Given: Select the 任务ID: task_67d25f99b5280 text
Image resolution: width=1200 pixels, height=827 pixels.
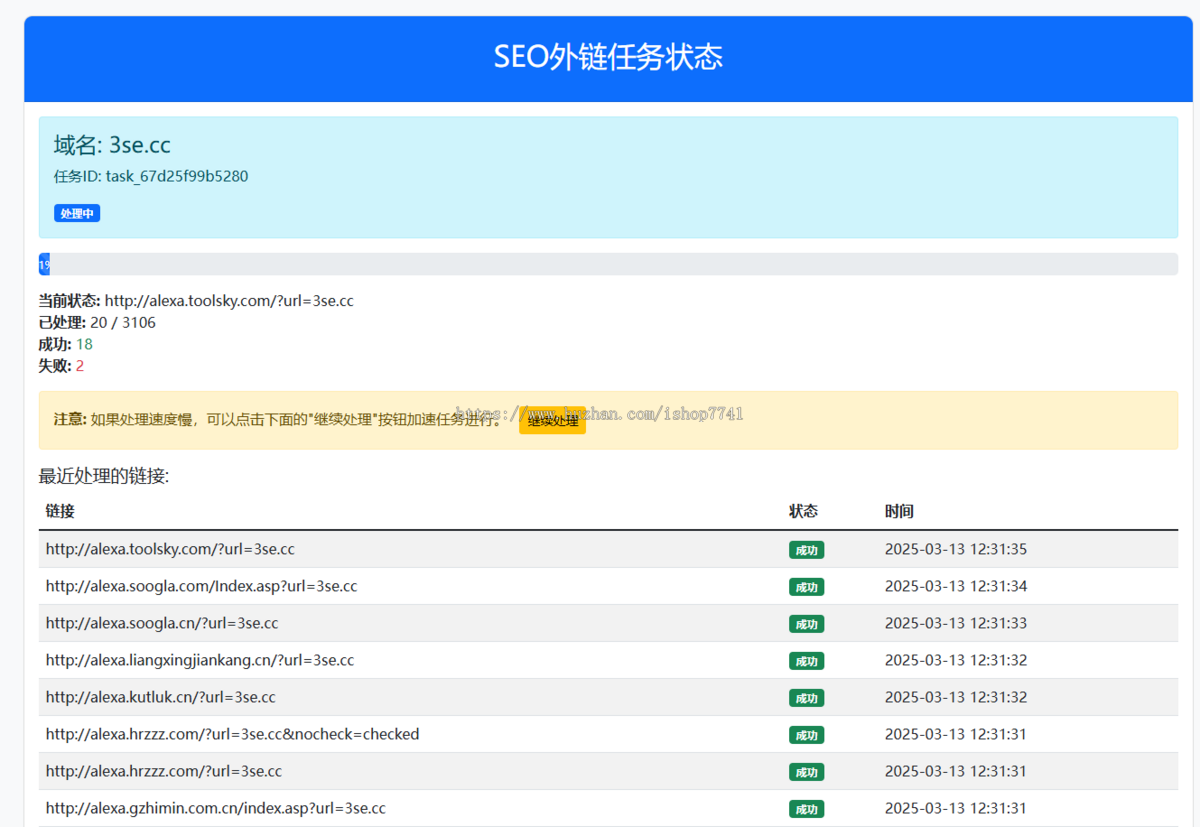Looking at the screenshot, I should click(x=151, y=176).
